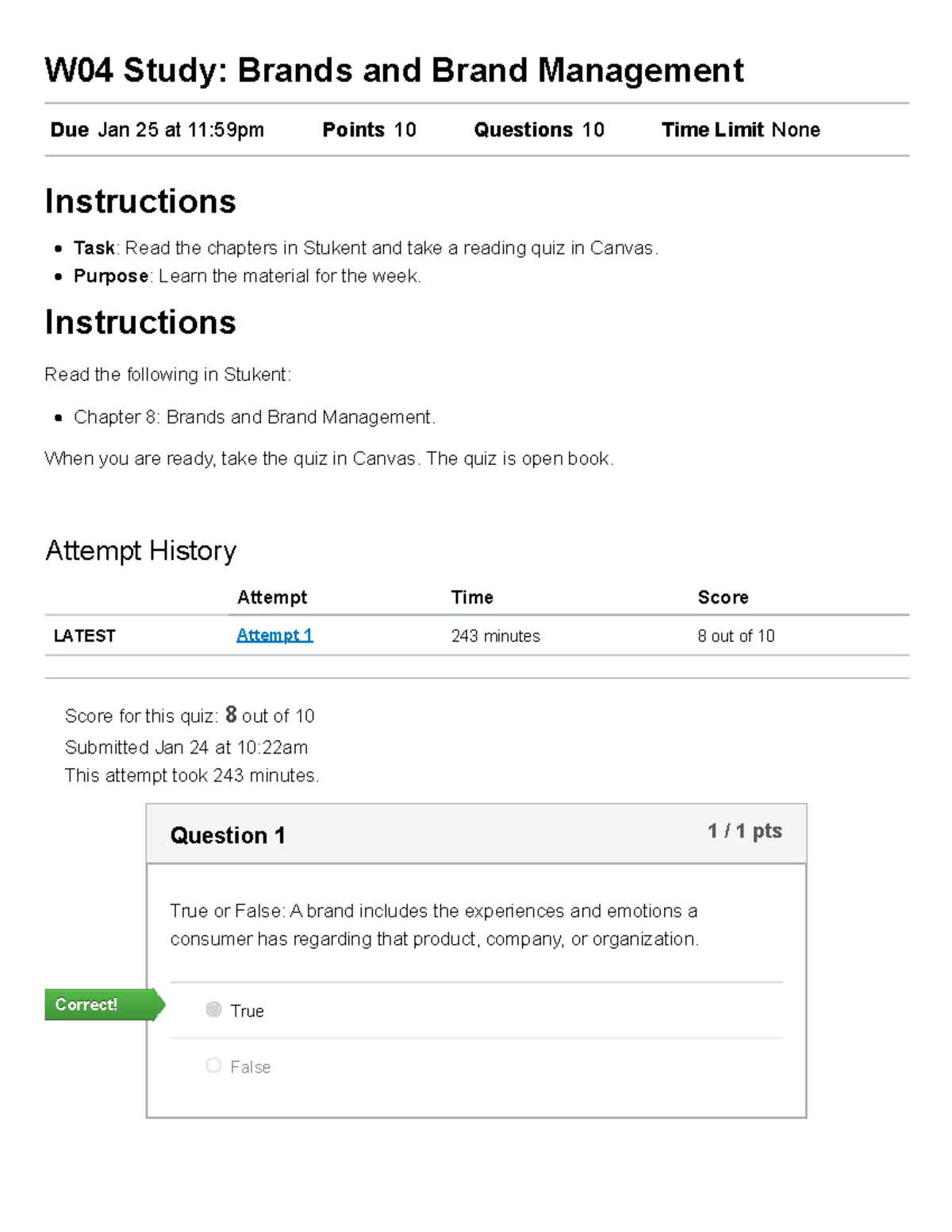Click the Question 1 header

228,835
